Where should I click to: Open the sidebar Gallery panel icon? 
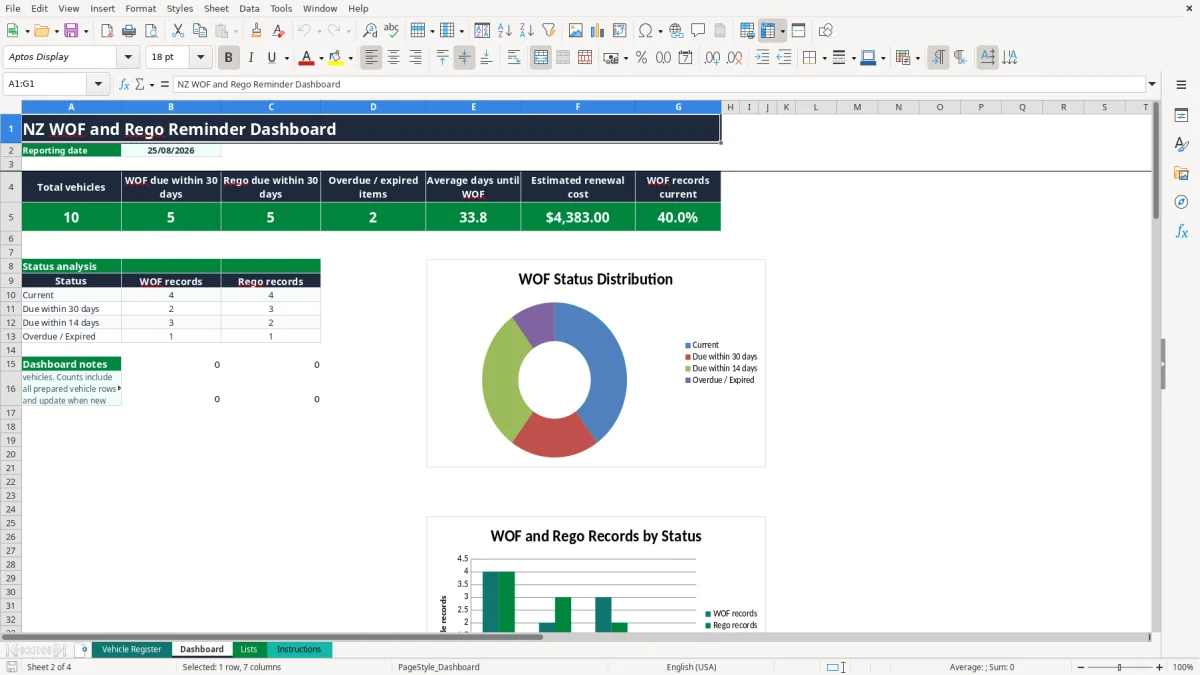coord(1181,173)
